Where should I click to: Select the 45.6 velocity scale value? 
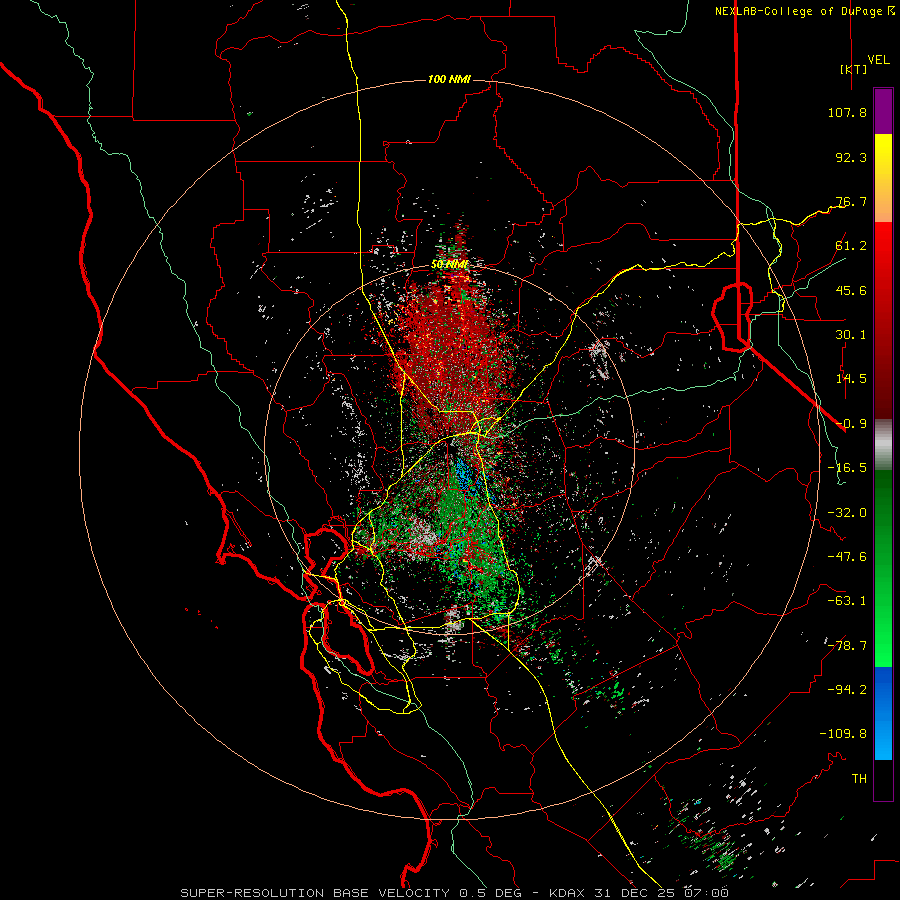(851, 290)
